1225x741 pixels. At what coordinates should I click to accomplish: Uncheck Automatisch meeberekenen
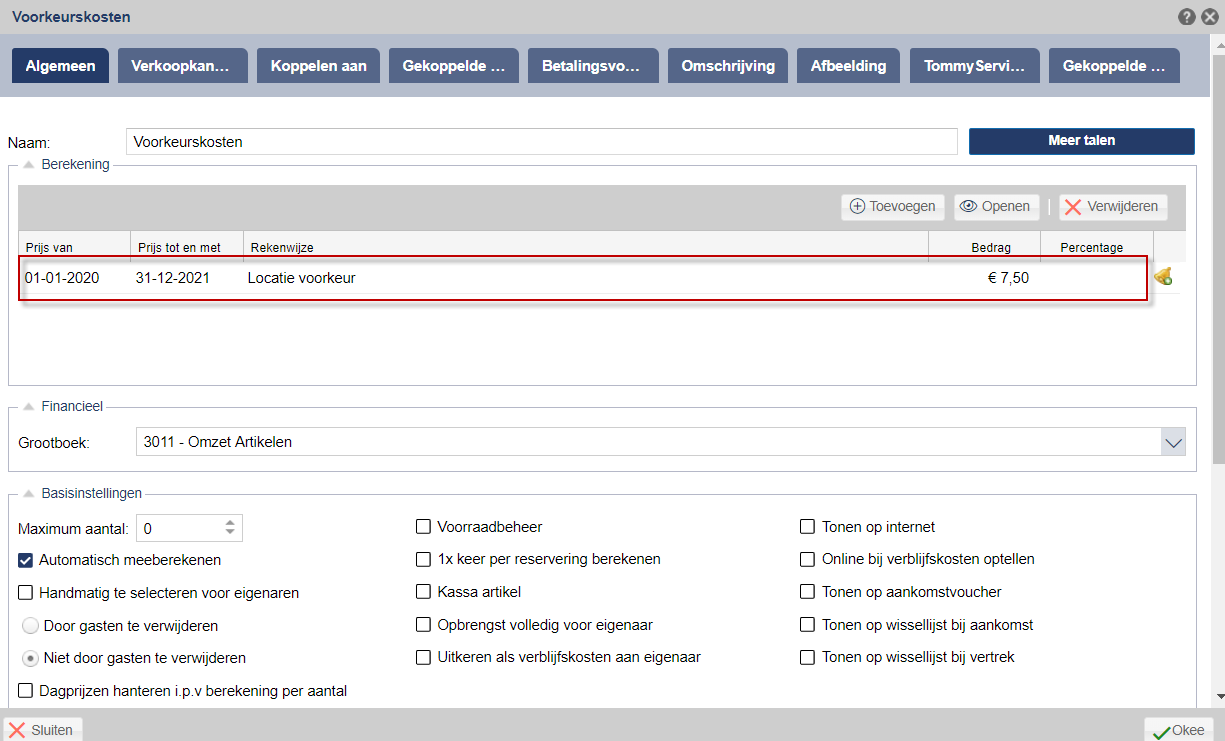(x=26, y=560)
